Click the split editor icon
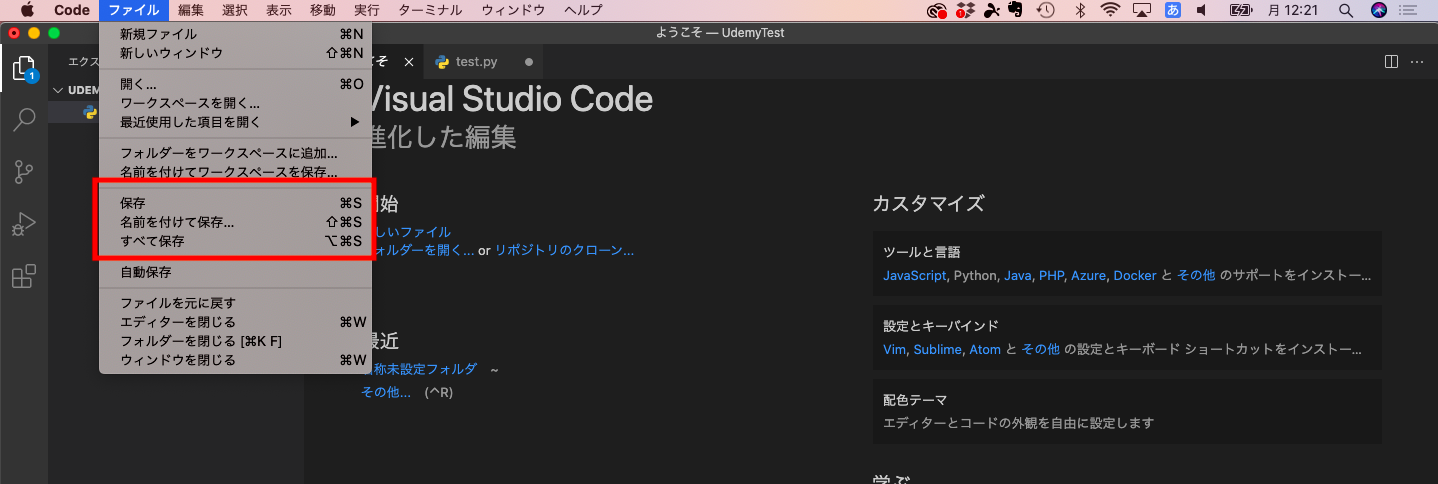Image resolution: width=1438 pixels, height=484 pixels. (x=1391, y=62)
